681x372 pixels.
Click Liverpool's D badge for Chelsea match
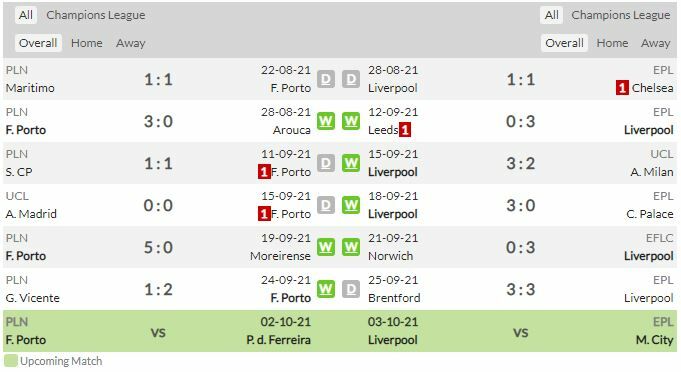pos(351,79)
